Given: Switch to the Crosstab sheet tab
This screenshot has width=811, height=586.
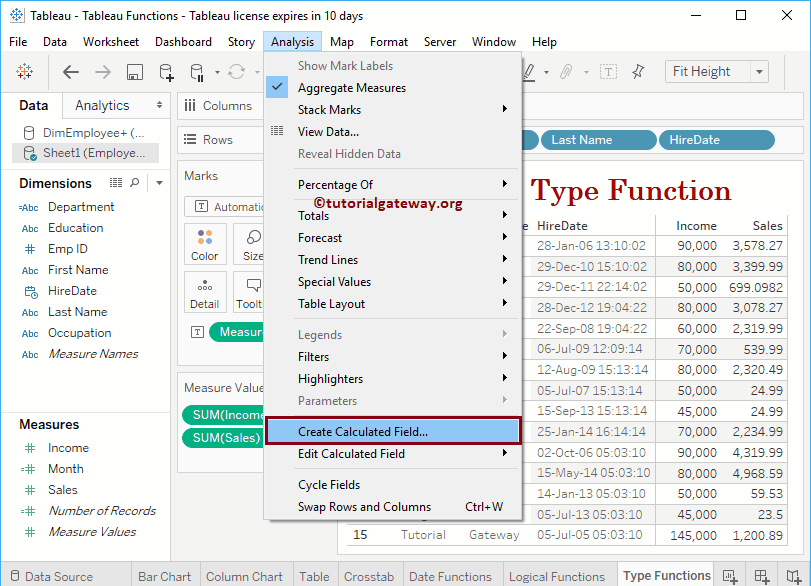Looking at the screenshot, I should [369, 576].
